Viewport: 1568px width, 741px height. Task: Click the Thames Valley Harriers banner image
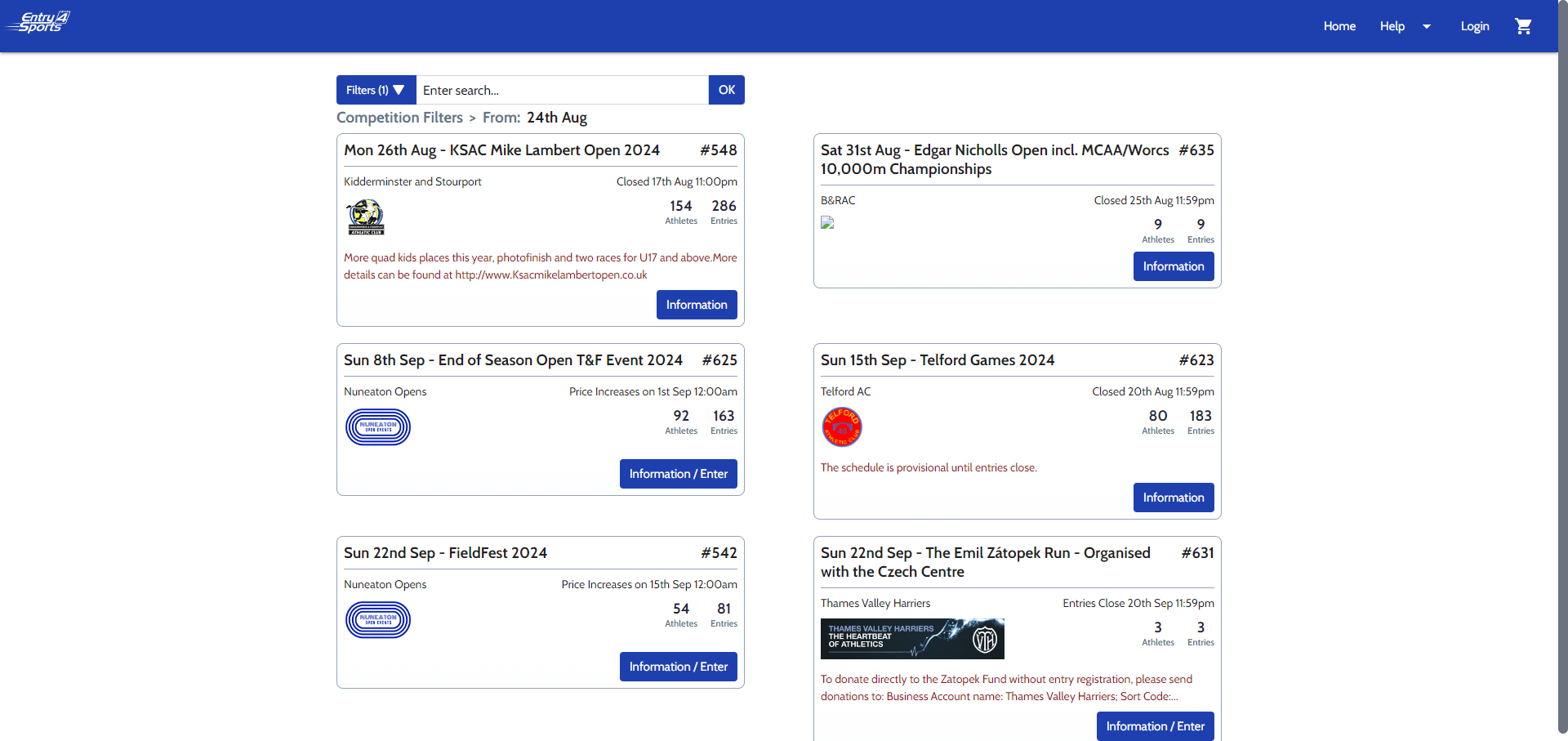(912, 638)
